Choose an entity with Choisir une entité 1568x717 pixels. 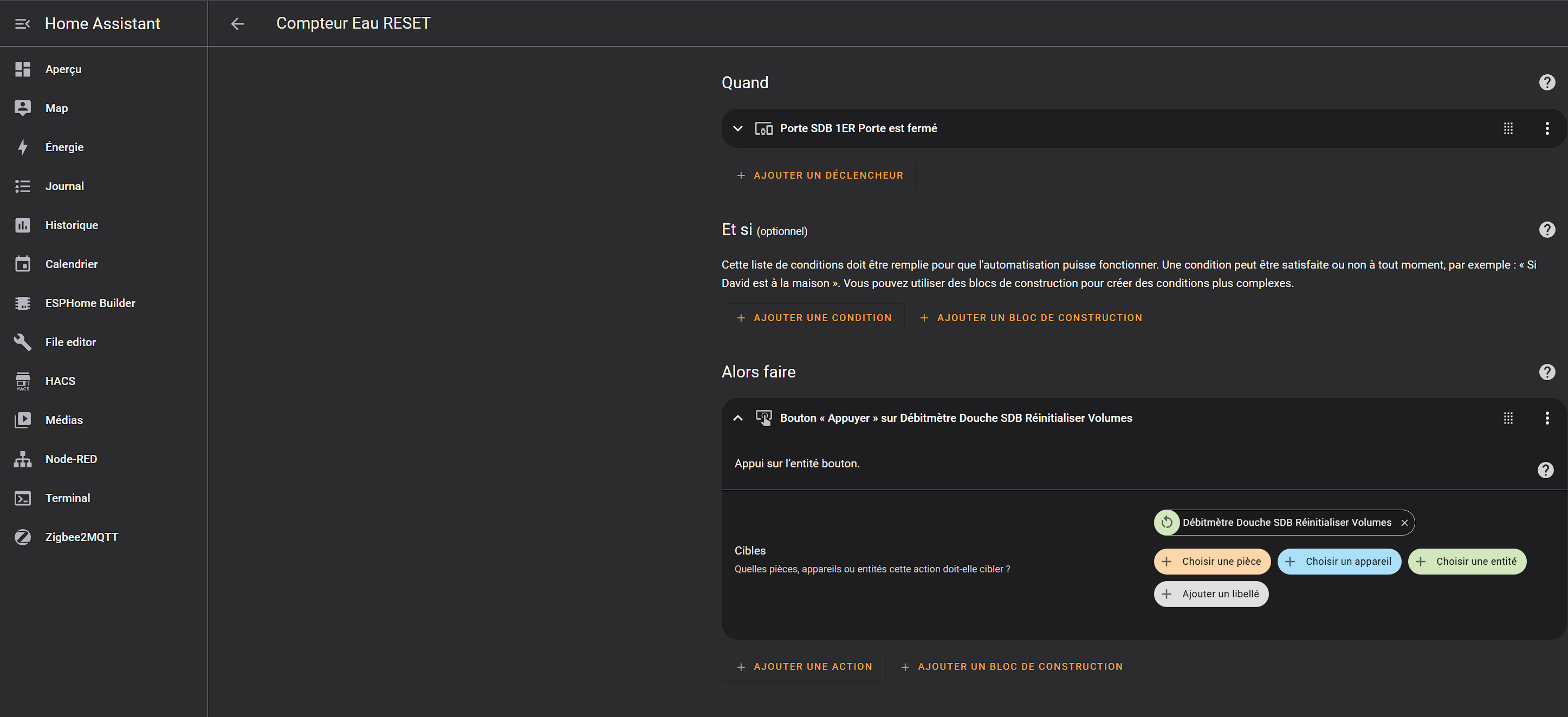pos(1467,562)
